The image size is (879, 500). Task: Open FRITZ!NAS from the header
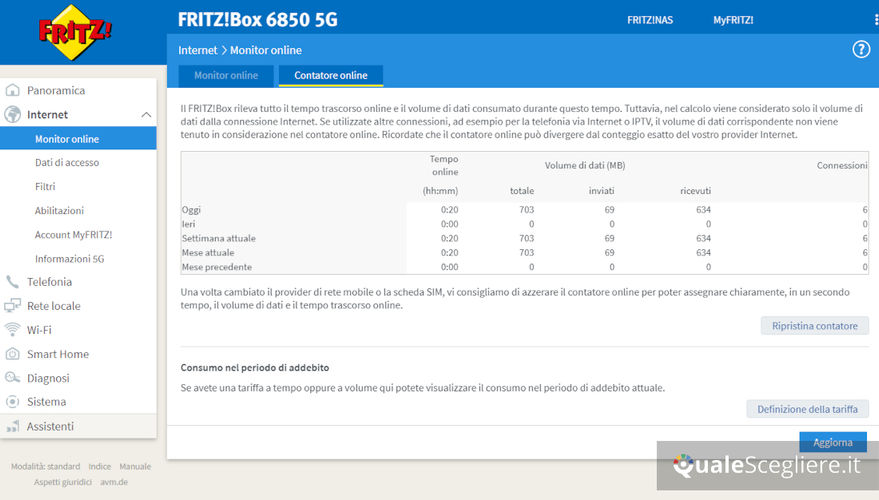[650, 20]
